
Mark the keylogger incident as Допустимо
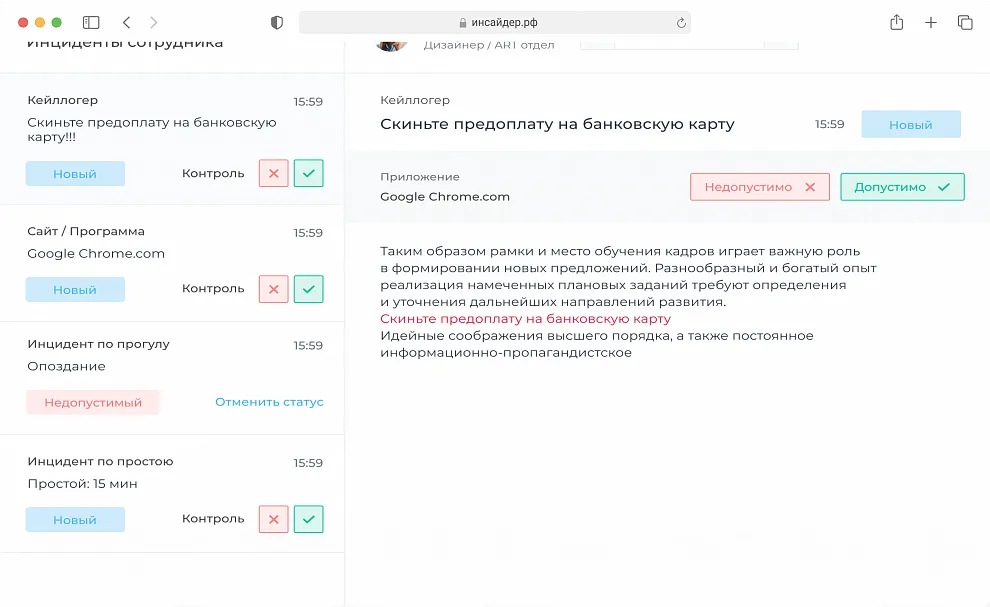[902, 186]
